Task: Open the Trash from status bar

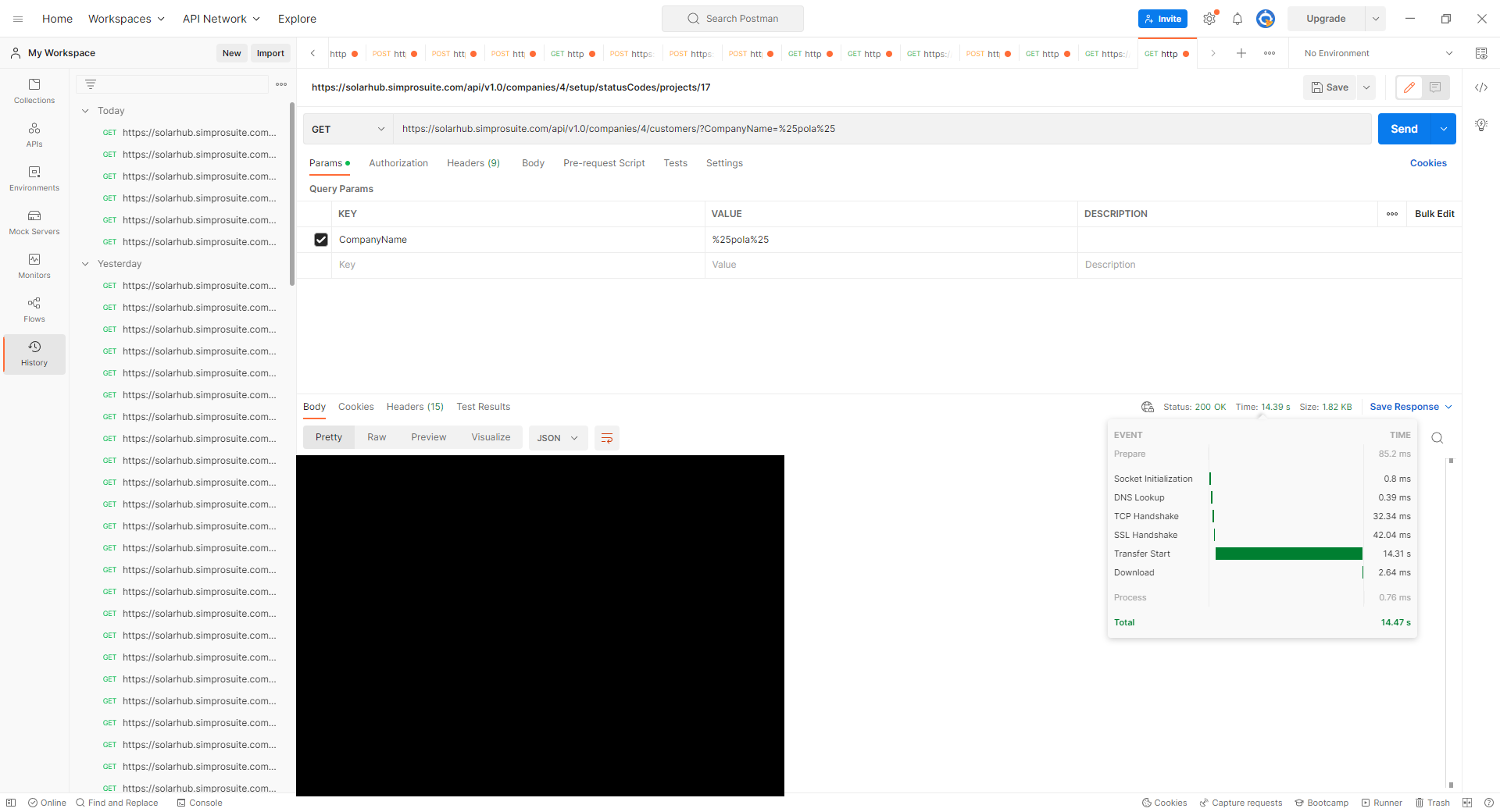Action: (x=1433, y=803)
